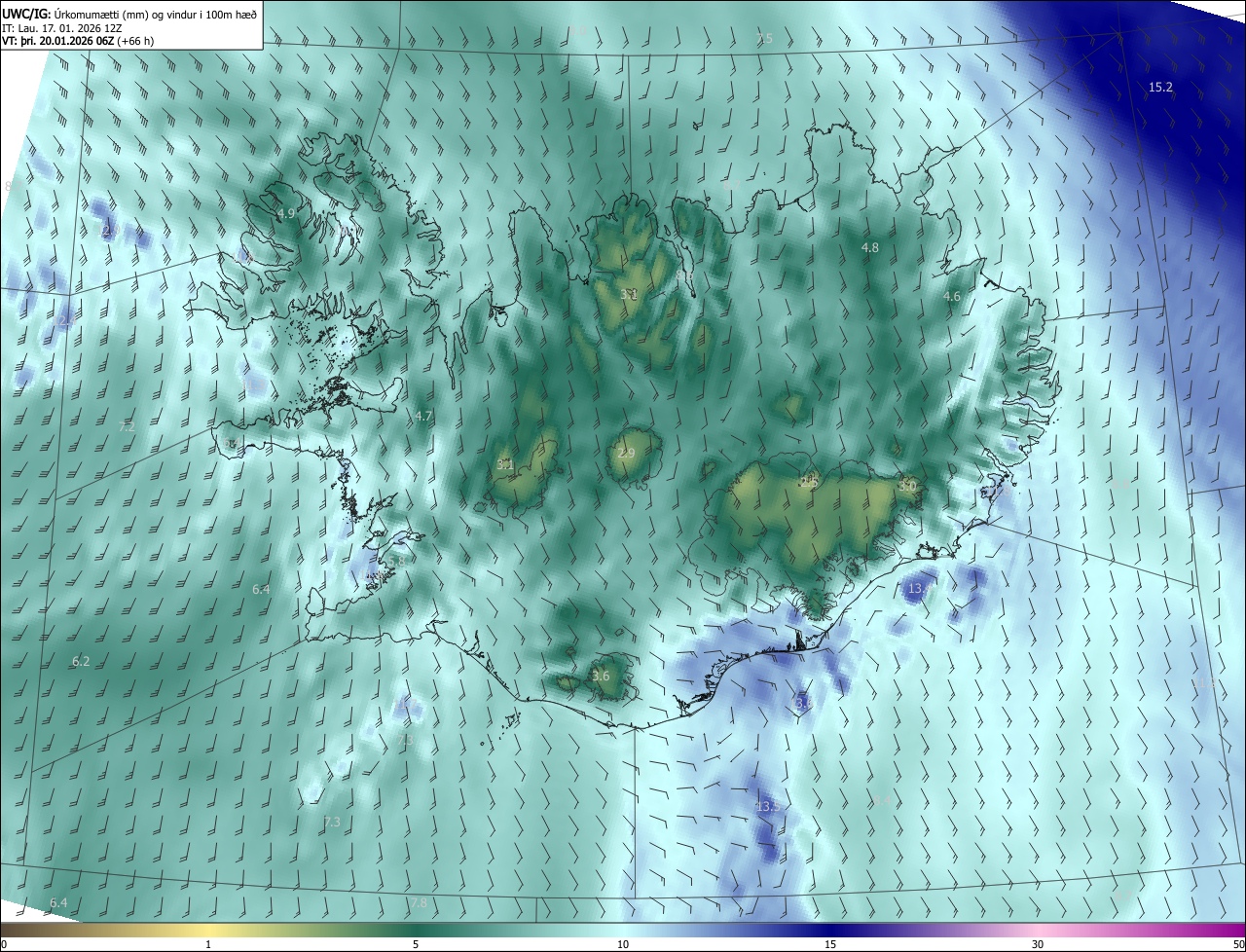Click the 4.9 value over the Westfjords

coord(286,213)
